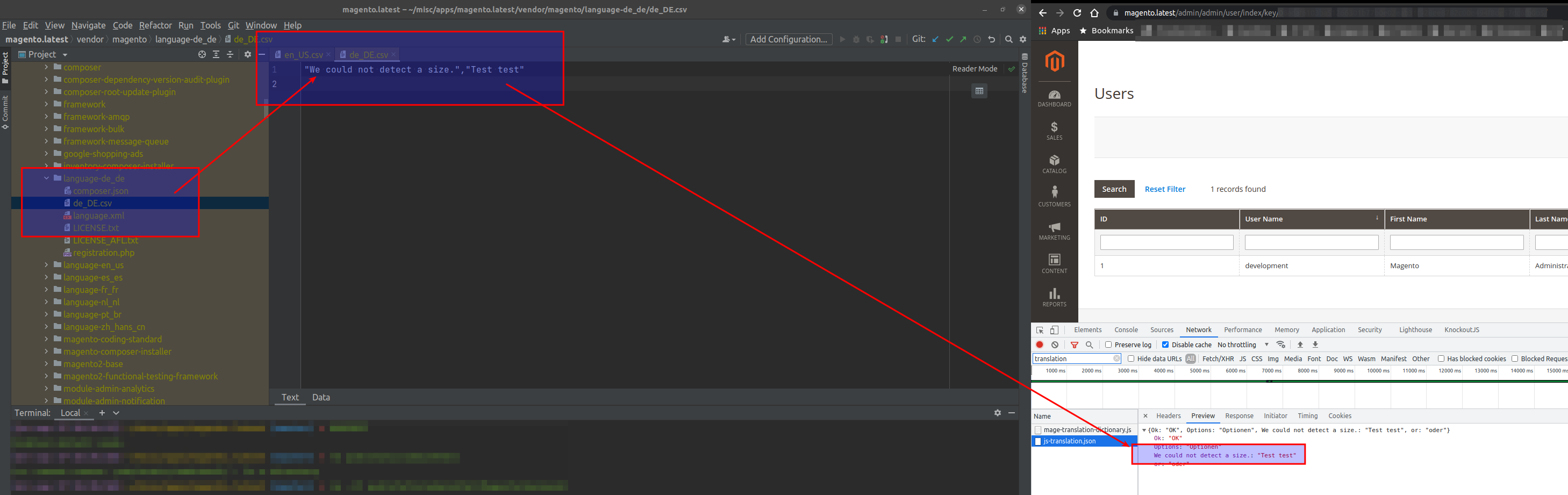Switch to the en_US.csv editor tab
Viewport: 1568px width, 495px height.
pyautogui.click(x=303, y=54)
